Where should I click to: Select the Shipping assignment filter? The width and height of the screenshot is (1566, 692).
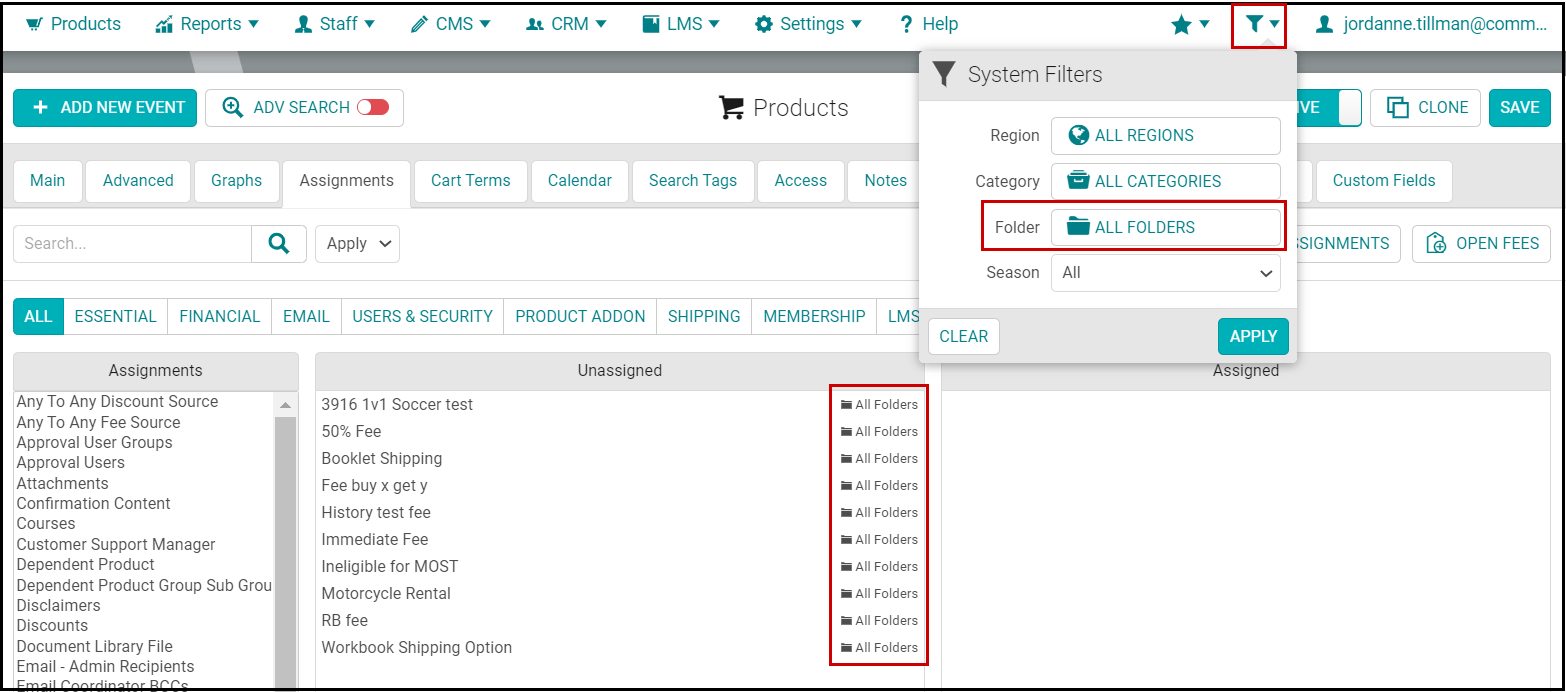click(x=704, y=316)
